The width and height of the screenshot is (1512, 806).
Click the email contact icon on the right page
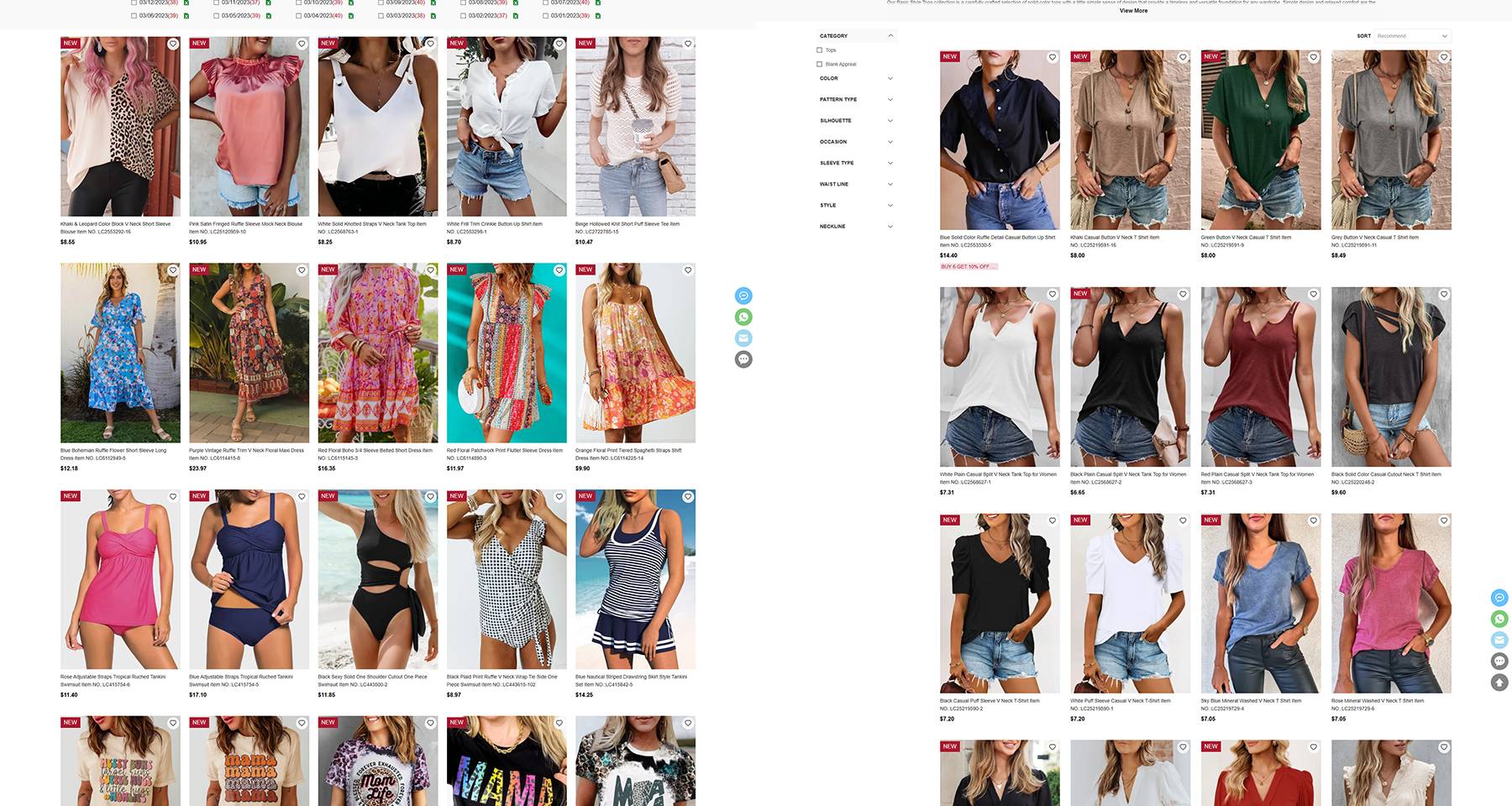click(1499, 640)
